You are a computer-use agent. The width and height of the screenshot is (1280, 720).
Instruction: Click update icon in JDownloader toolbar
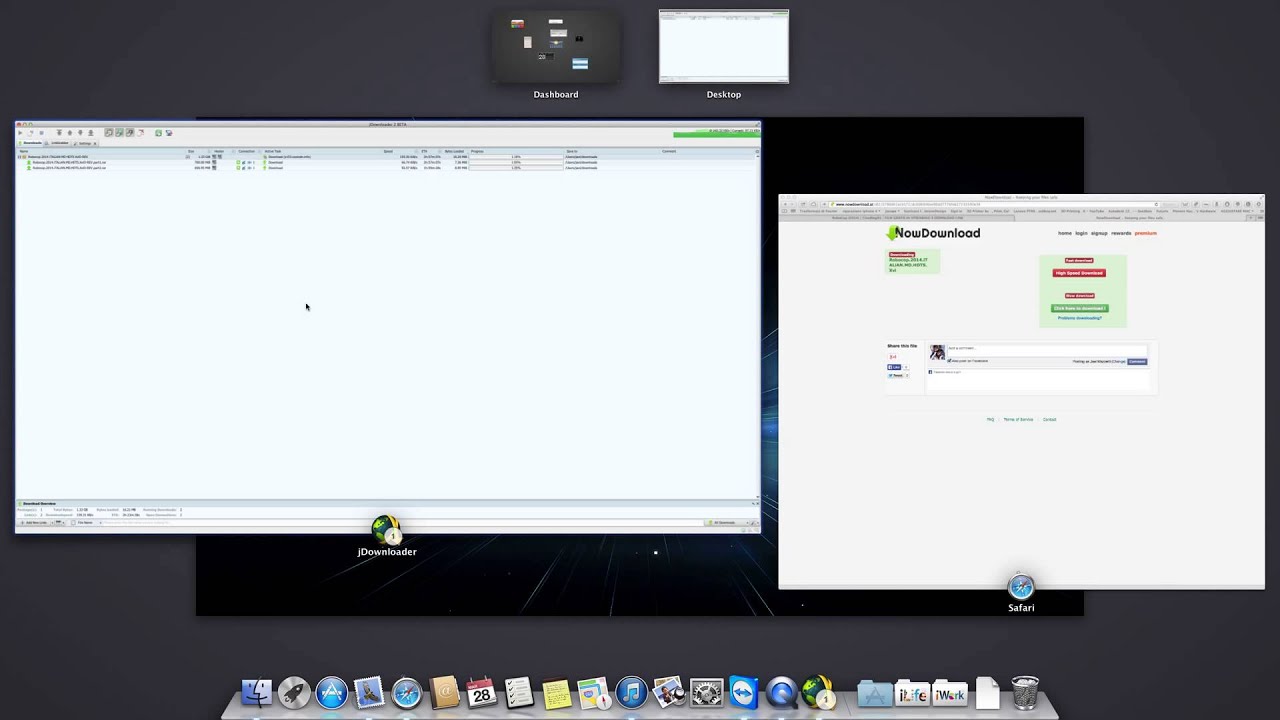point(169,133)
